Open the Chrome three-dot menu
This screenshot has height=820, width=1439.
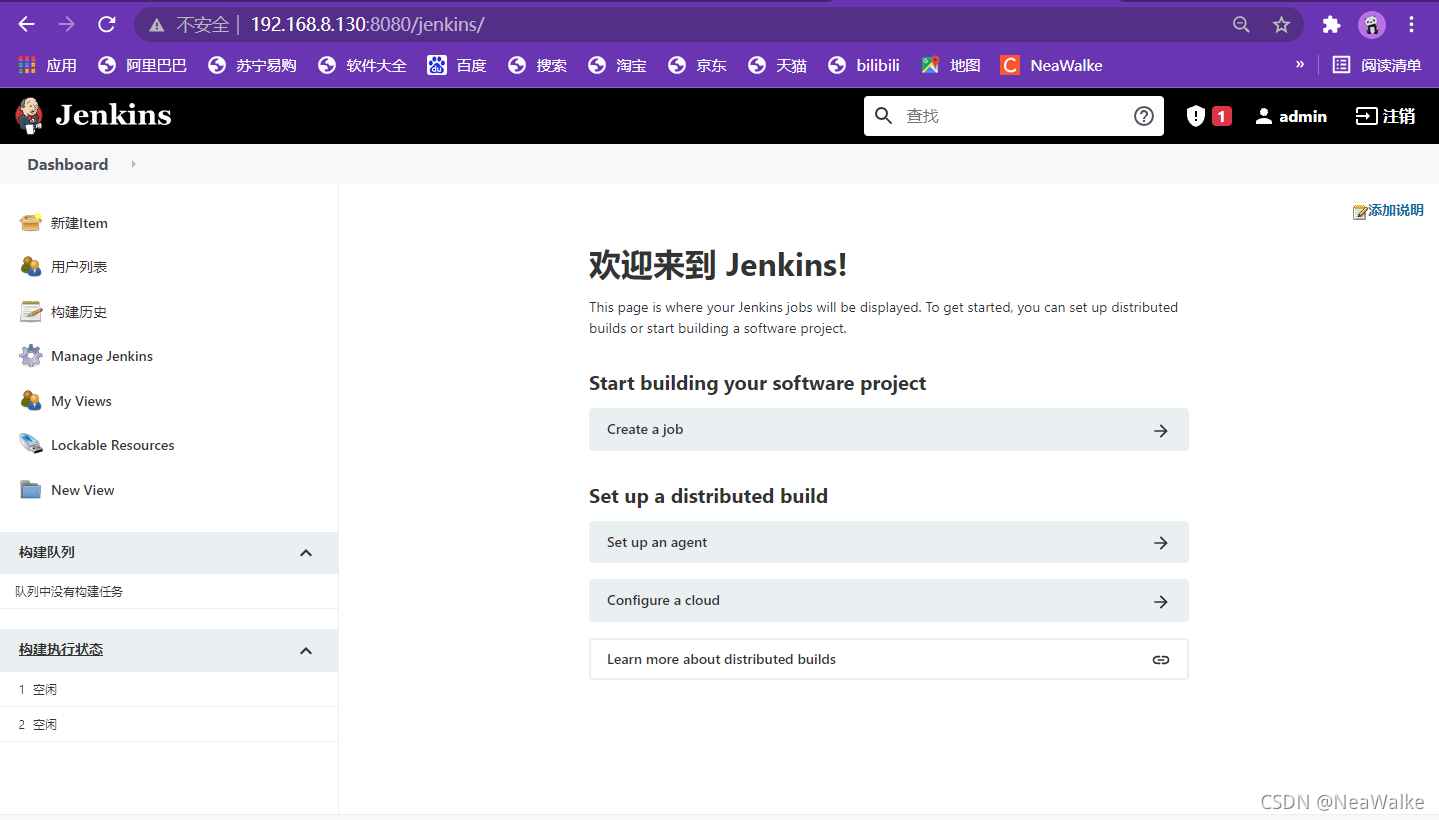[1412, 24]
